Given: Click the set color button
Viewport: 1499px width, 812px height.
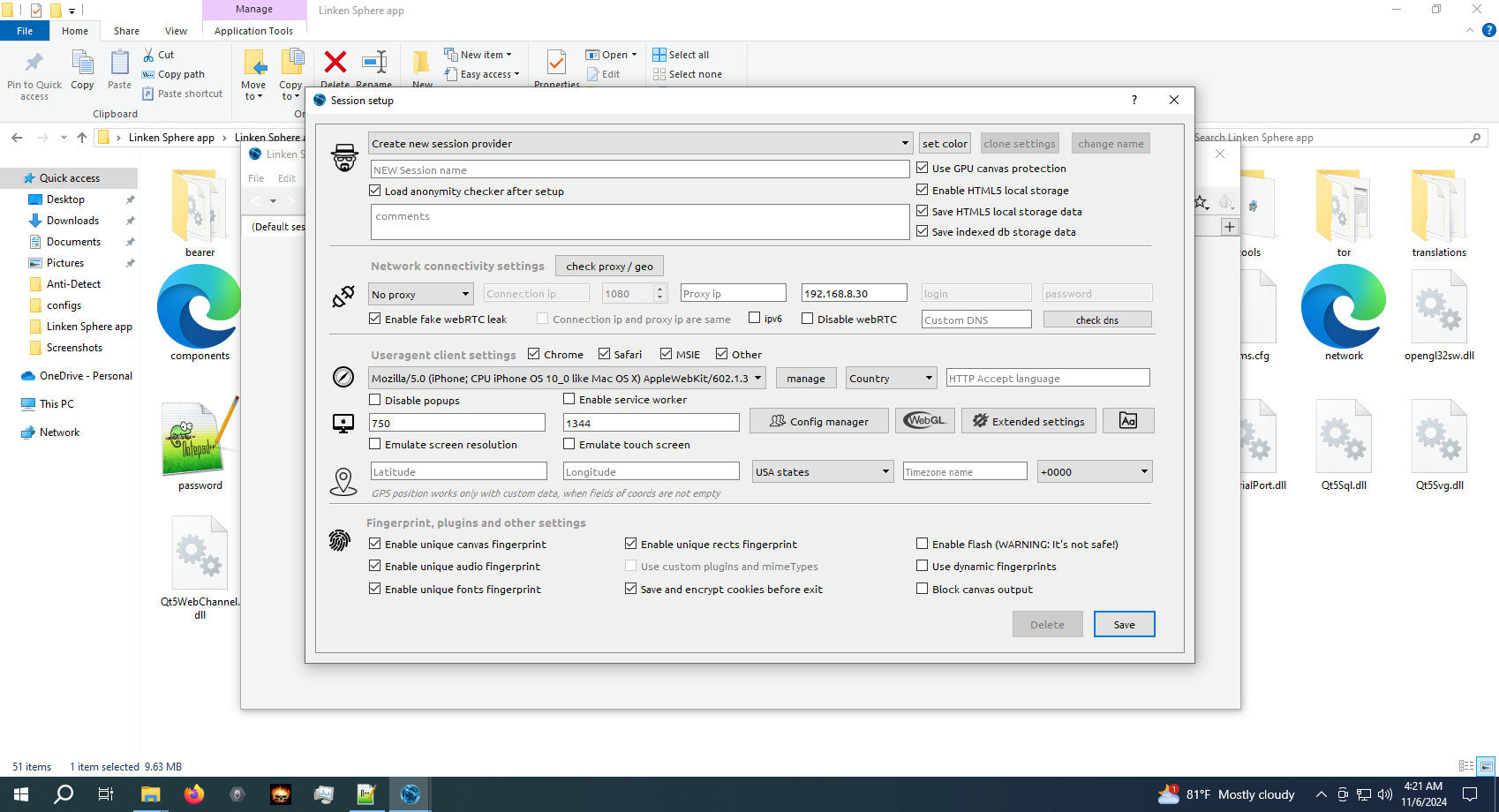Looking at the screenshot, I should [x=945, y=143].
